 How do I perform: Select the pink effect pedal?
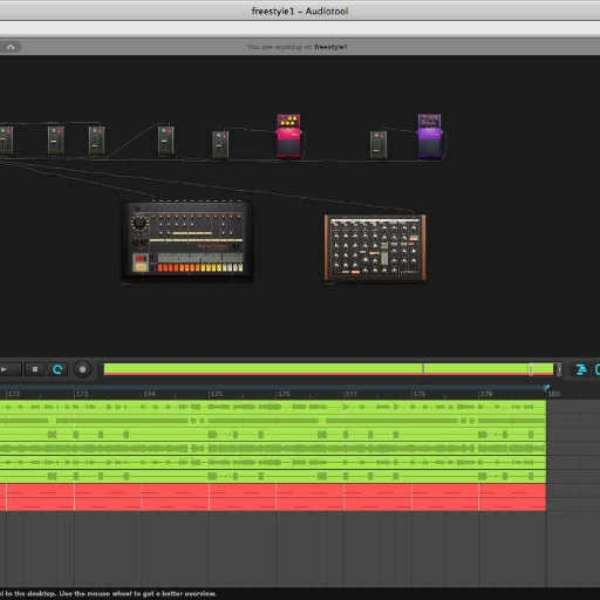[x=289, y=136]
